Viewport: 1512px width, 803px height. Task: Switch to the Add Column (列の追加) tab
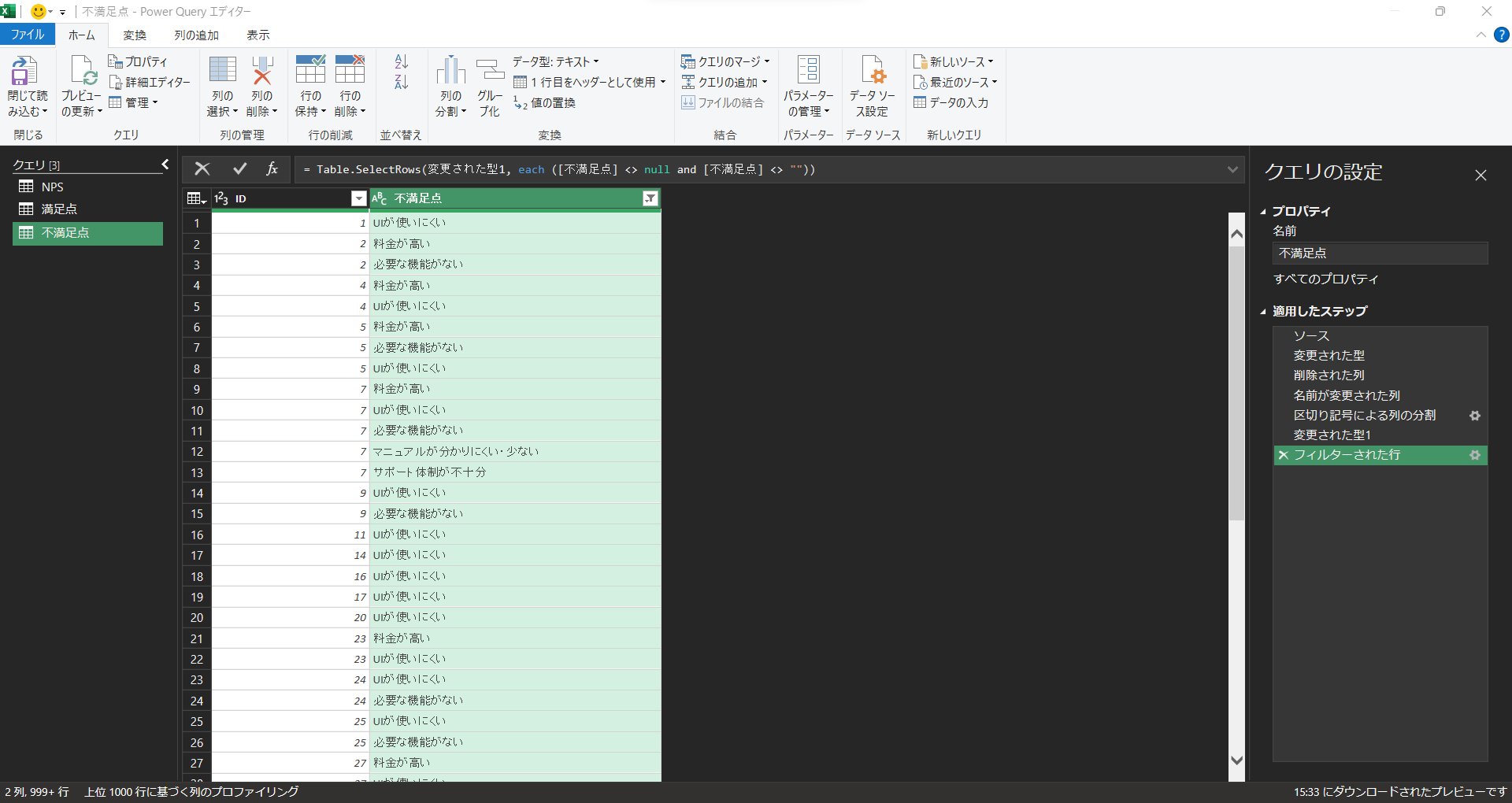(197, 35)
